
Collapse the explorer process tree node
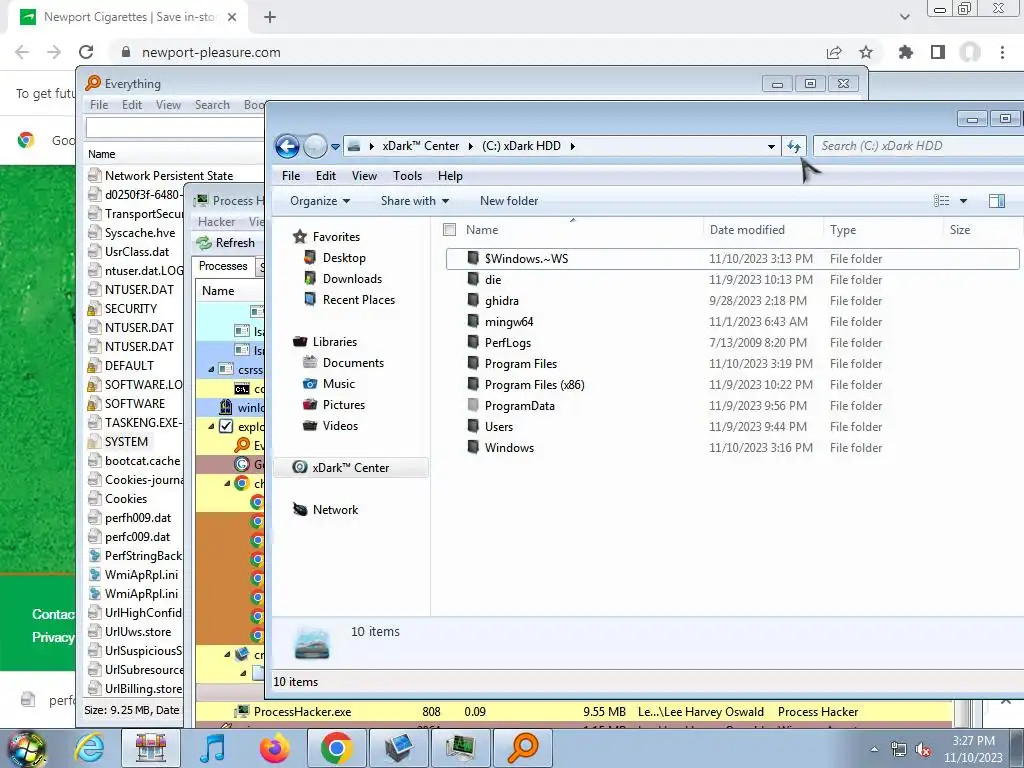211,426
